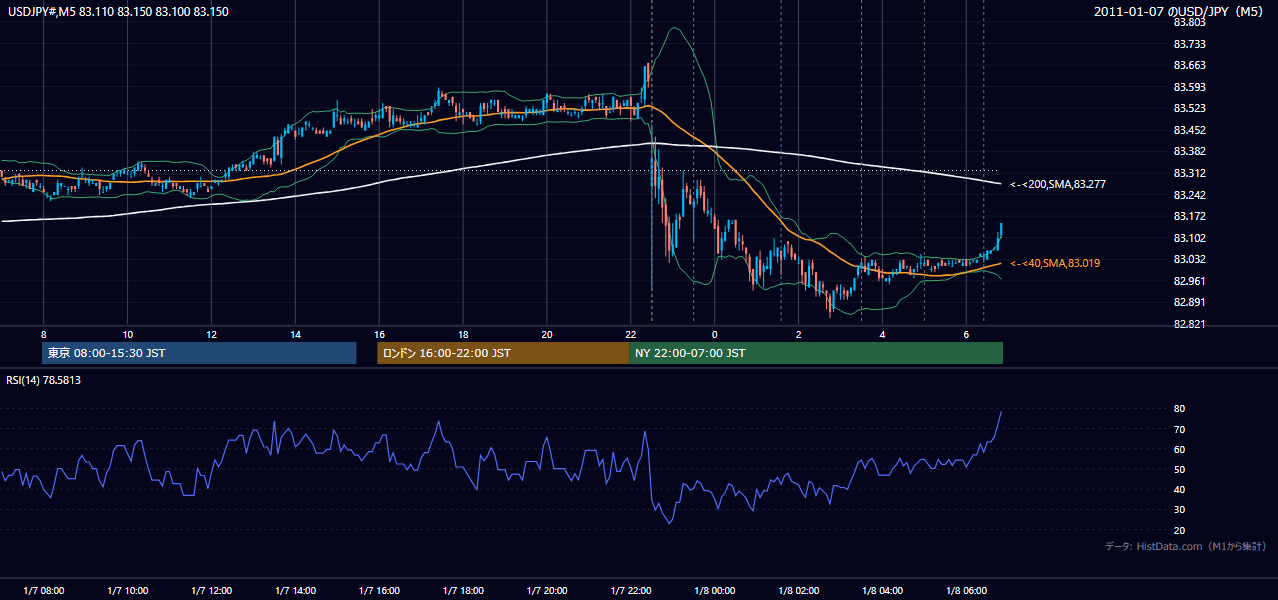Select the ロンドン 16:00-22:00 JST session bar
1278x600 pixels.
[x=503, y=353]
